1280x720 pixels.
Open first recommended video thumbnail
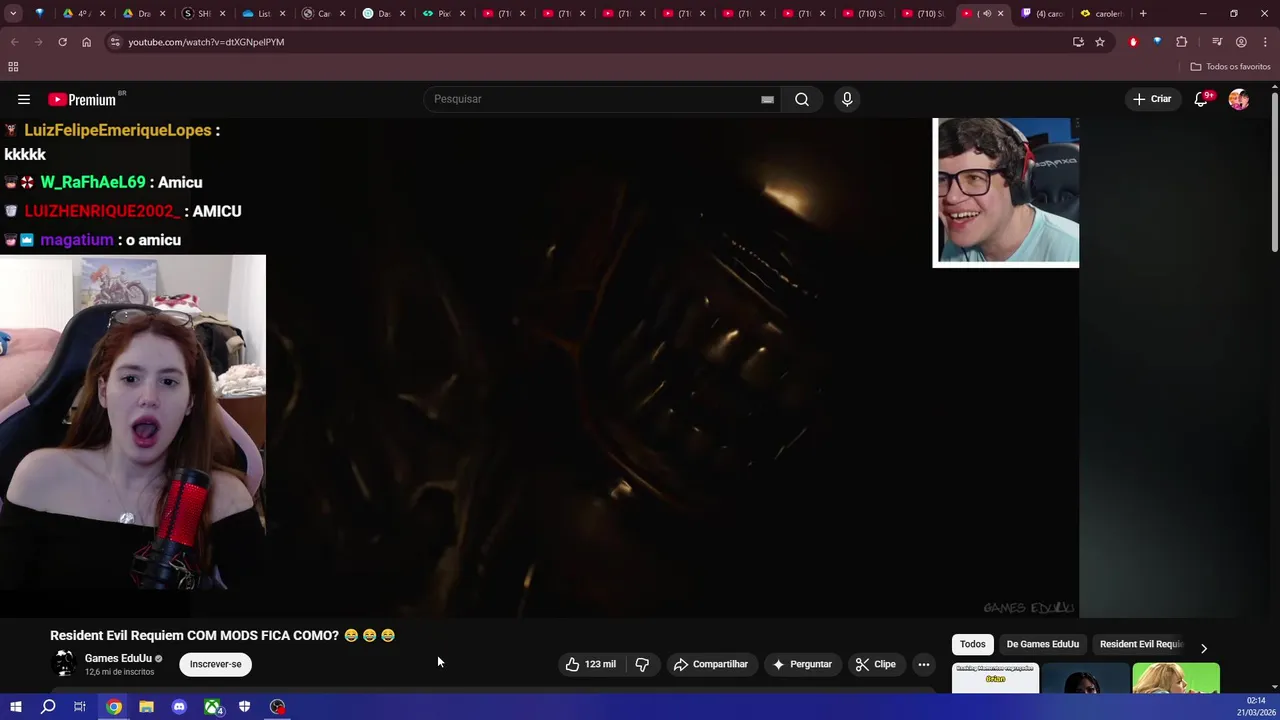pyautogui.click(x=995, y=678)
